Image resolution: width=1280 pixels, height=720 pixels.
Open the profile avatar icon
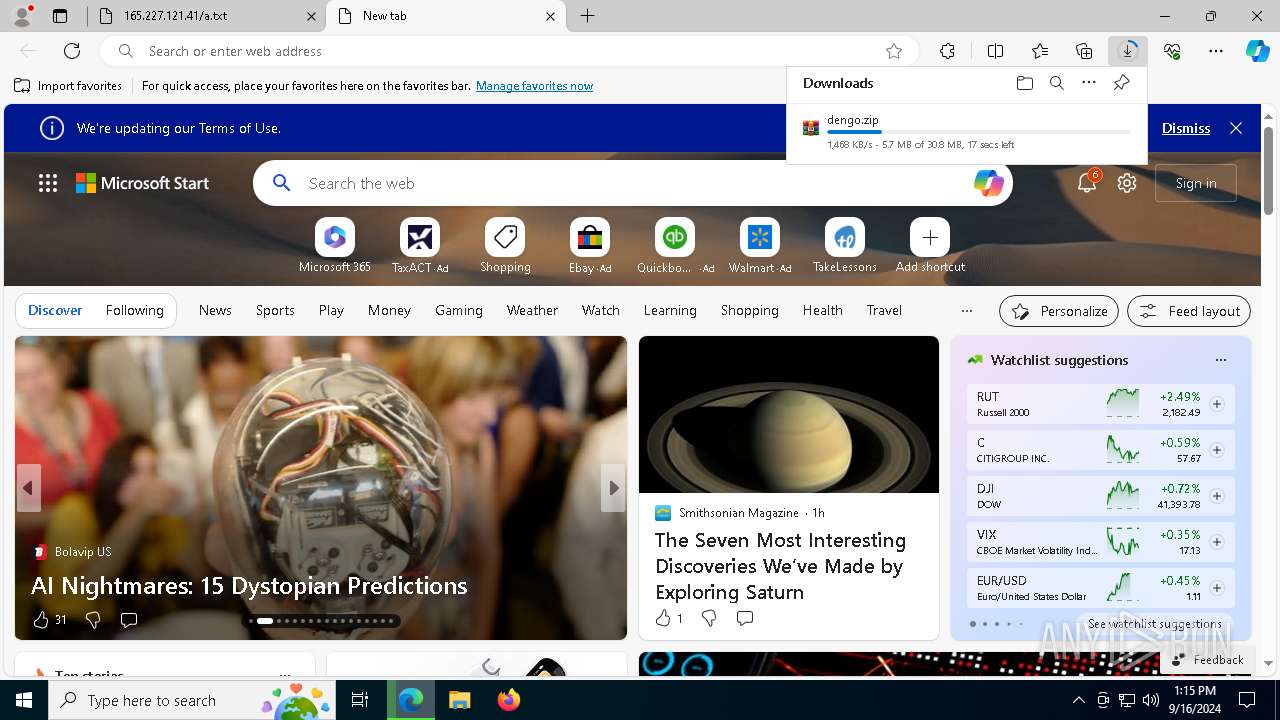(x=22, y=14)
